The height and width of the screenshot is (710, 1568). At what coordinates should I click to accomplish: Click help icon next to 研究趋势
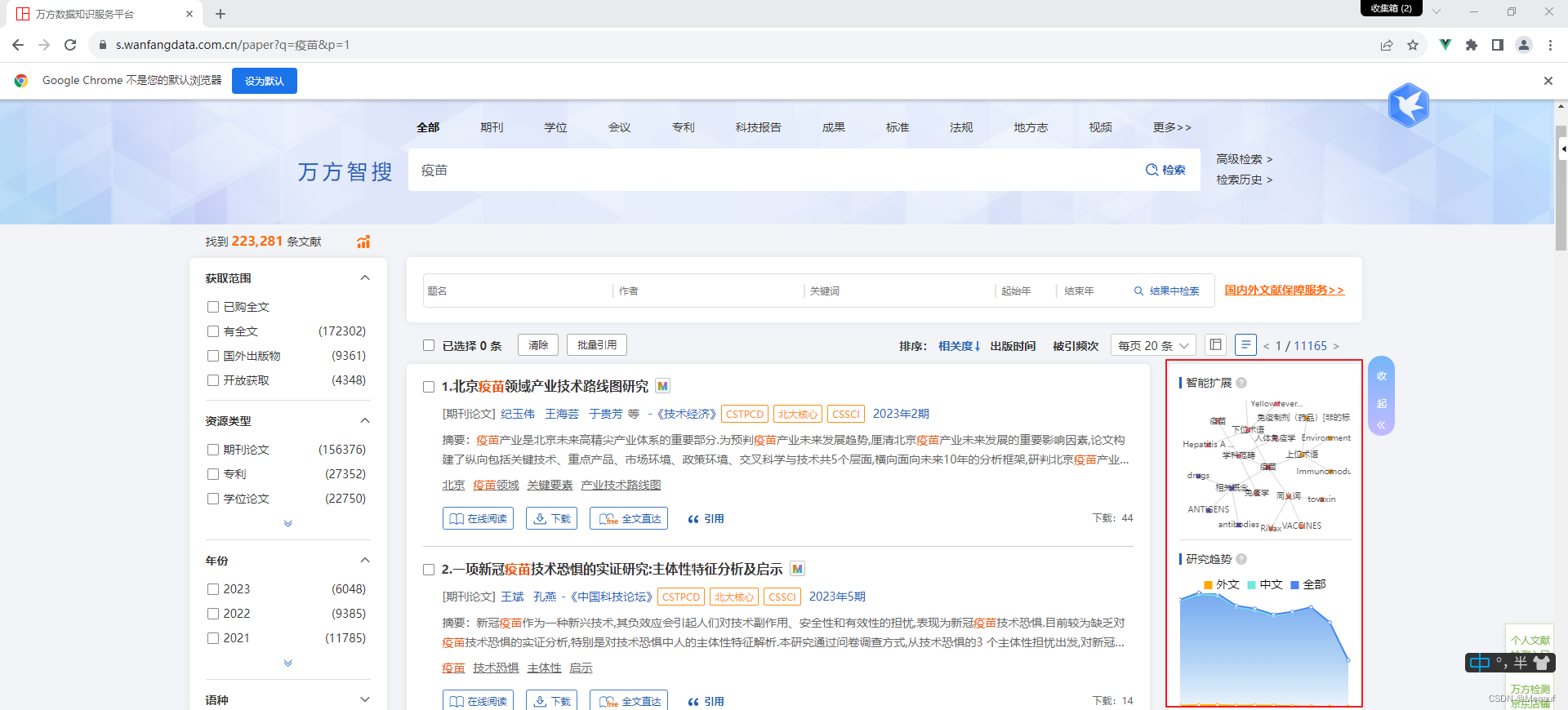point(1241,559)
